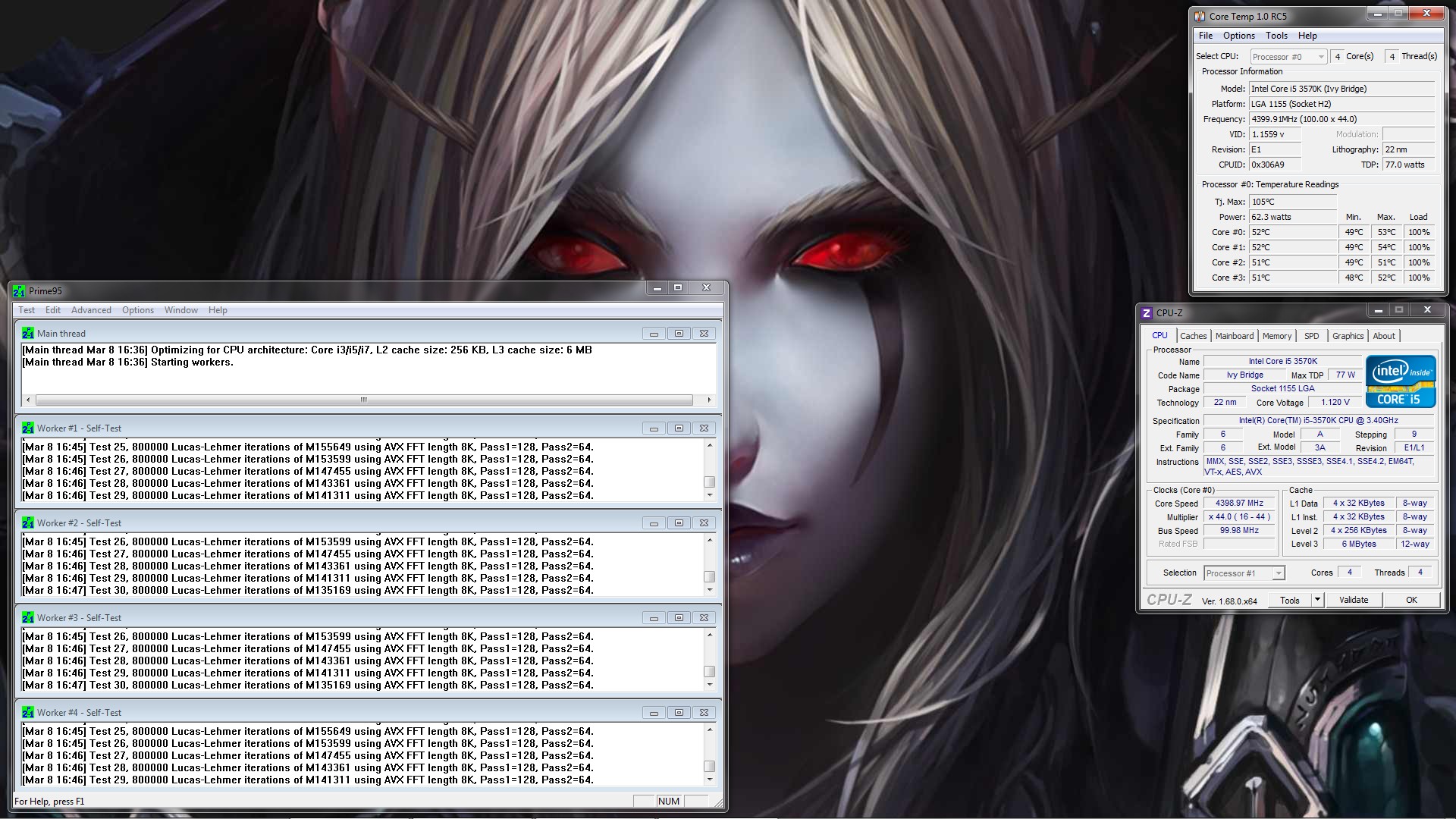Click Worker #1 vertical scrollbar down arrow

click(710, 495)
